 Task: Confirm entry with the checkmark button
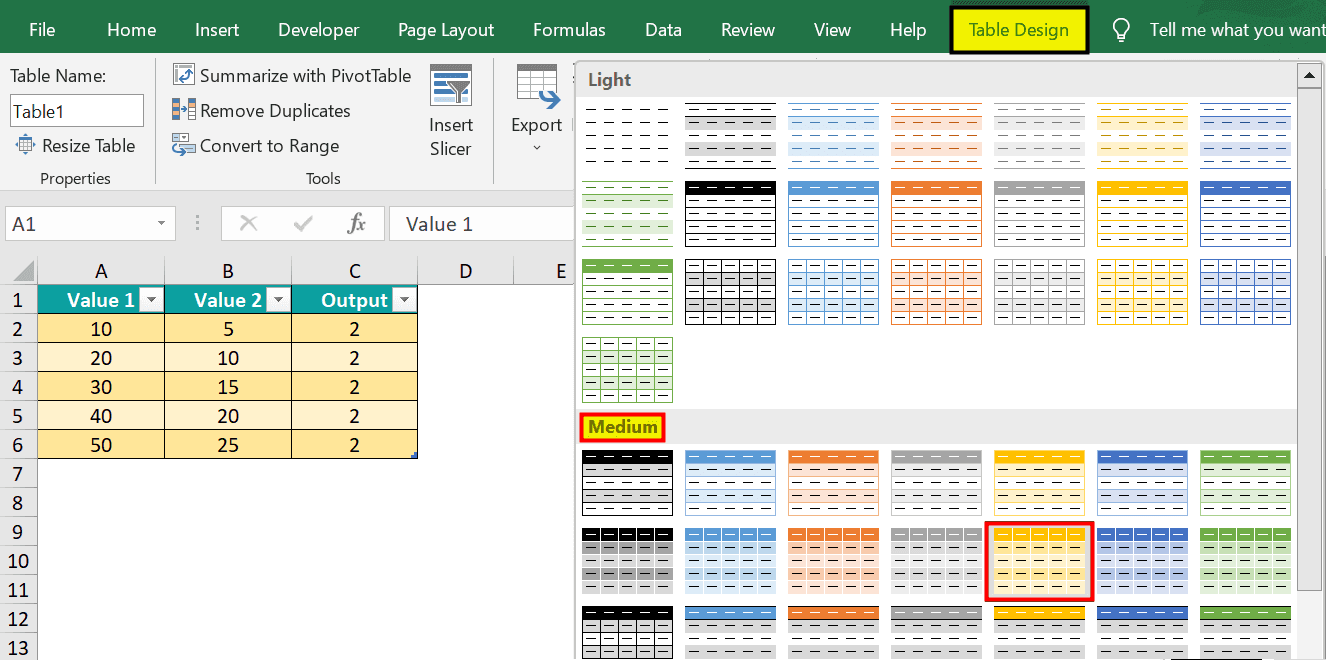(x=300, y=223)
